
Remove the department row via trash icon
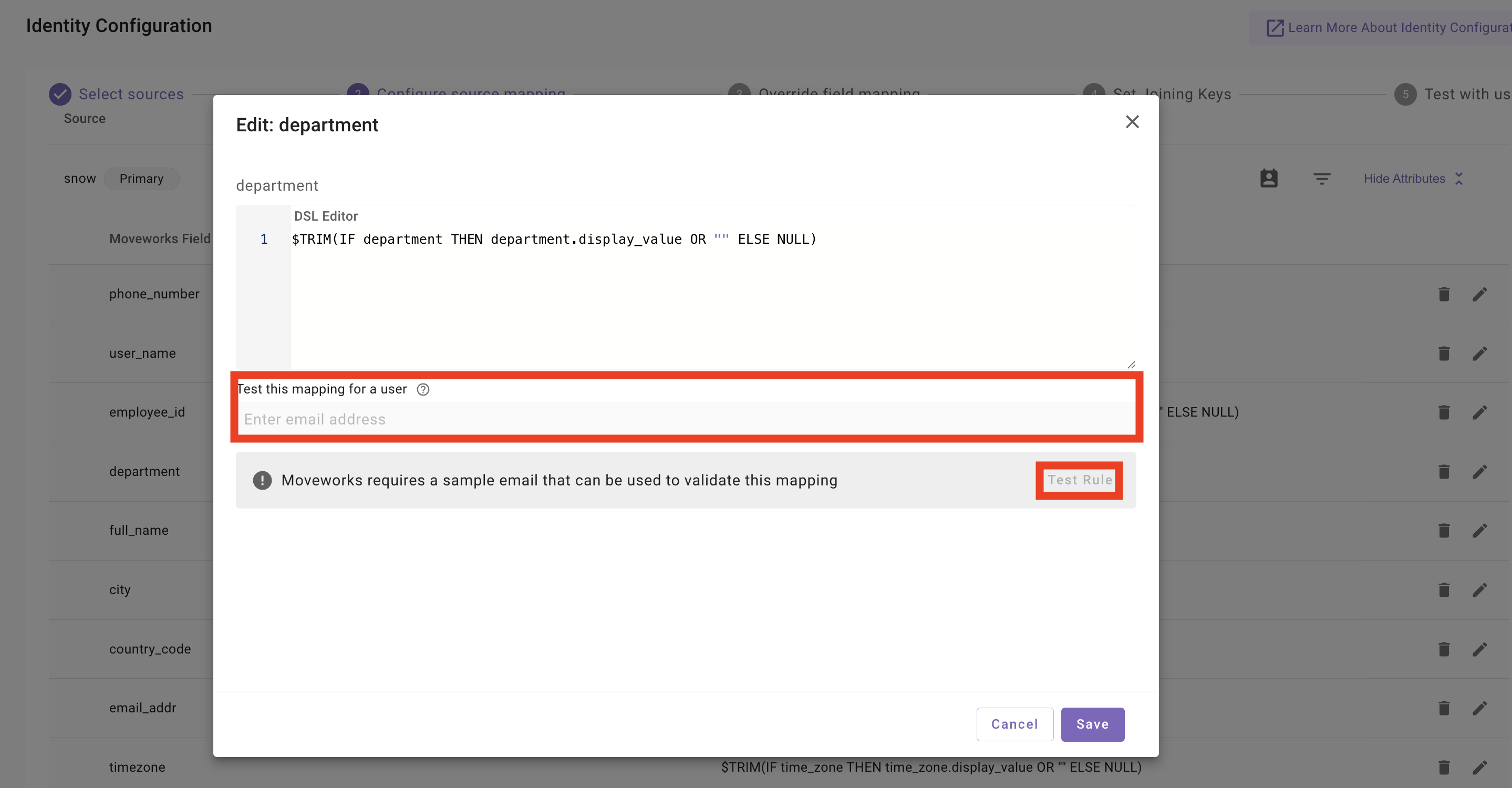(x=1444, y=472)
